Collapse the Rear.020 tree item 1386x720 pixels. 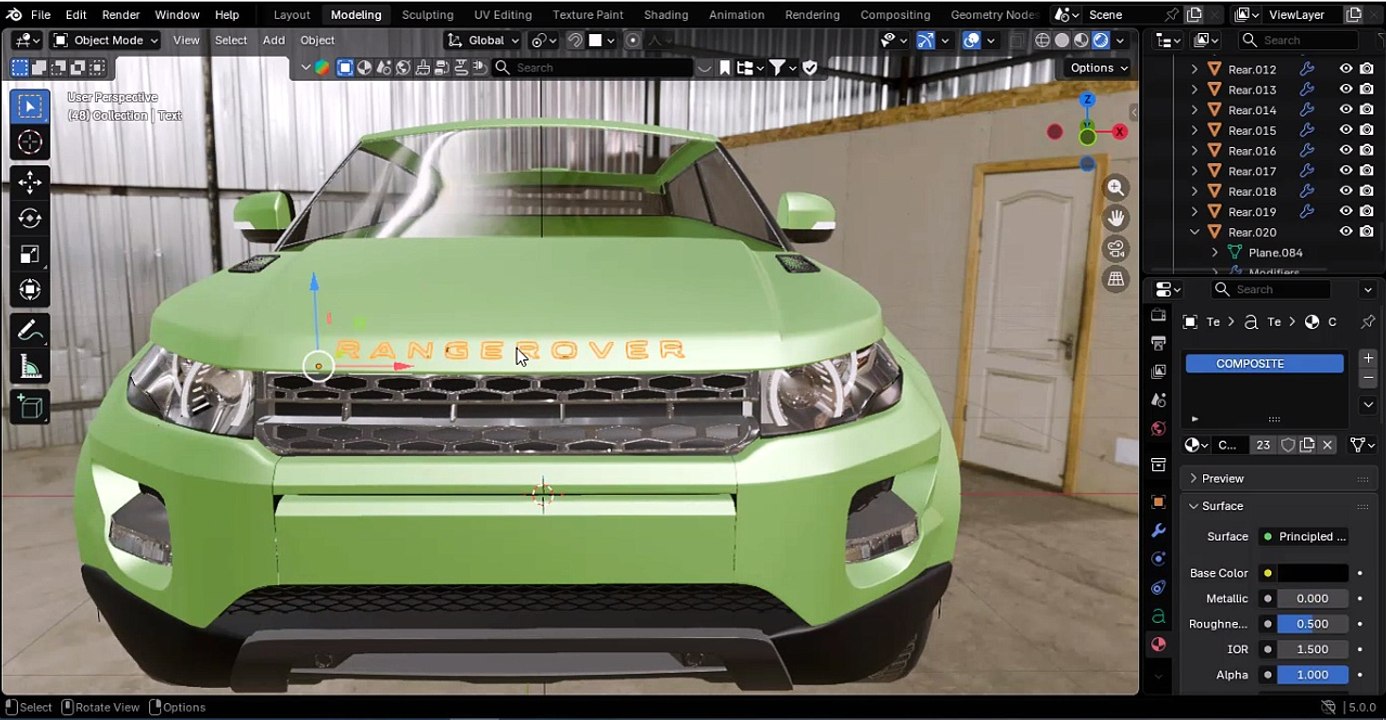click(1194, 232)
